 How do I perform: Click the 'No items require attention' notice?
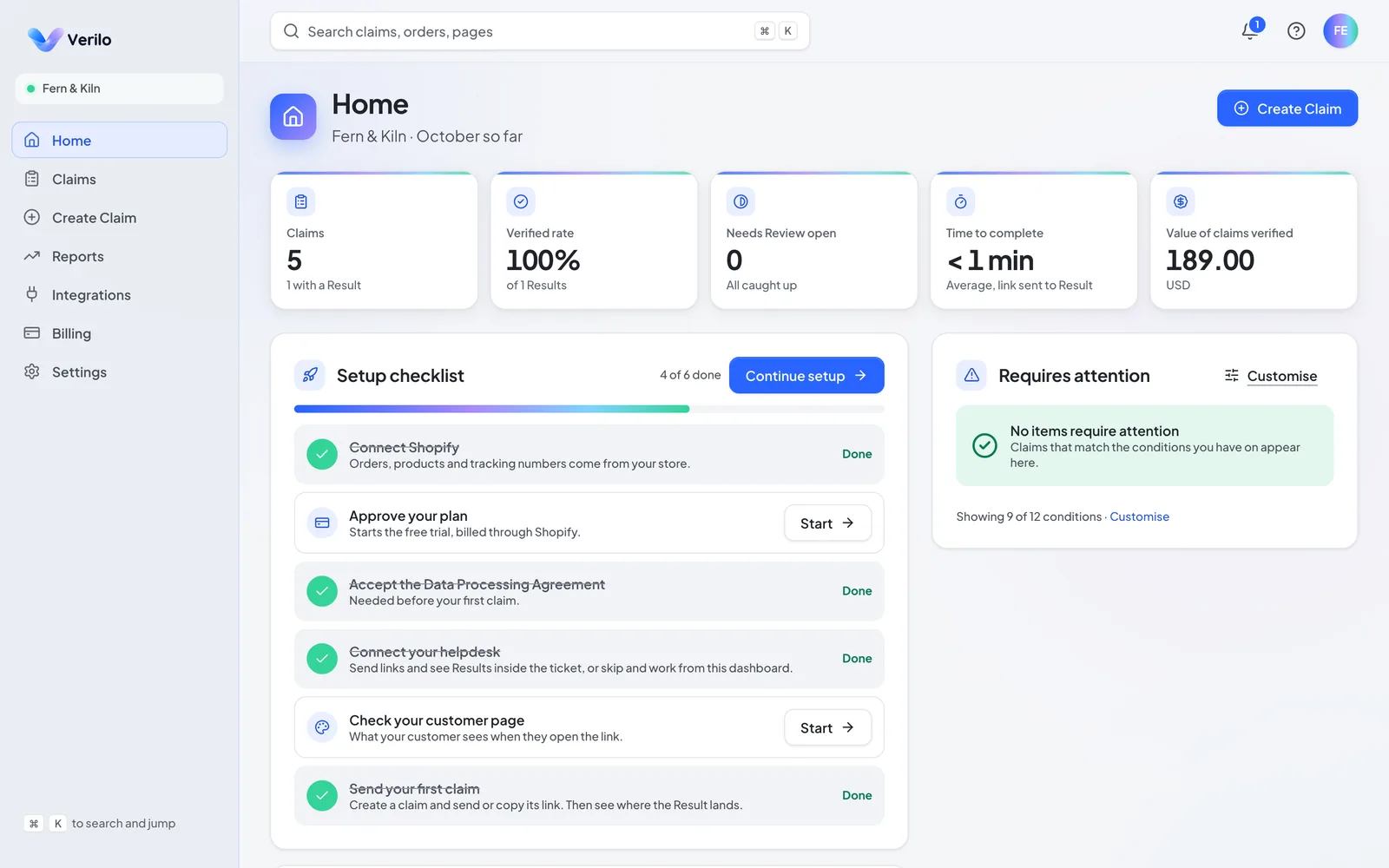coord(1145,446)
